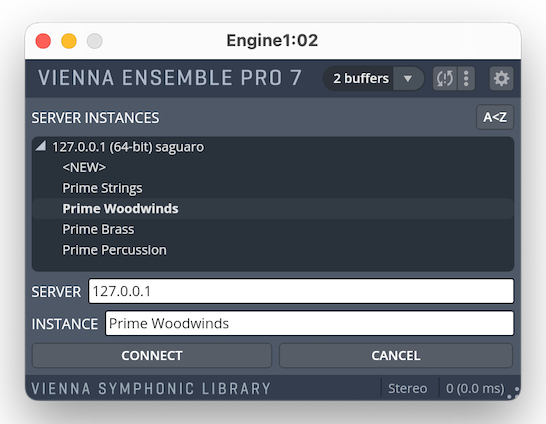Select the Prime Brass instance

coord(98,229)
